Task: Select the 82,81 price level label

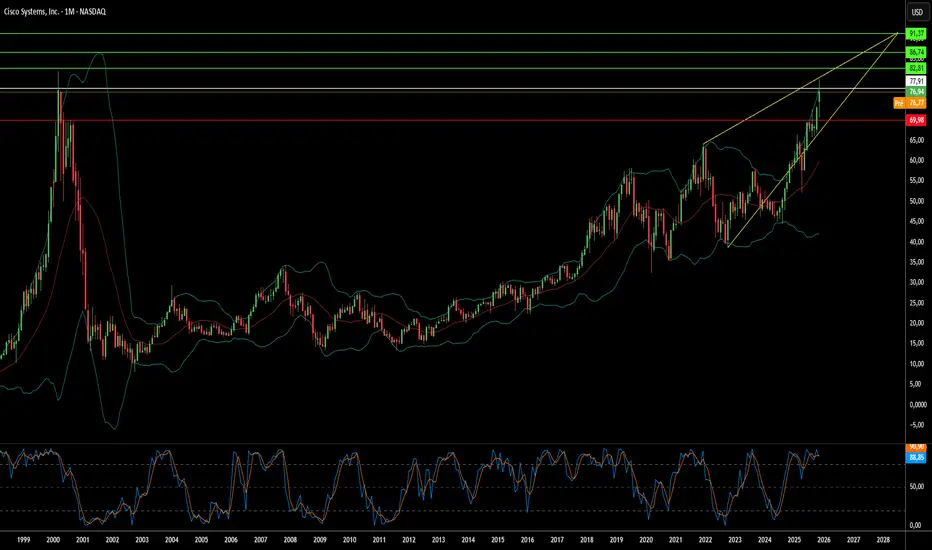Action: point(917,69)
